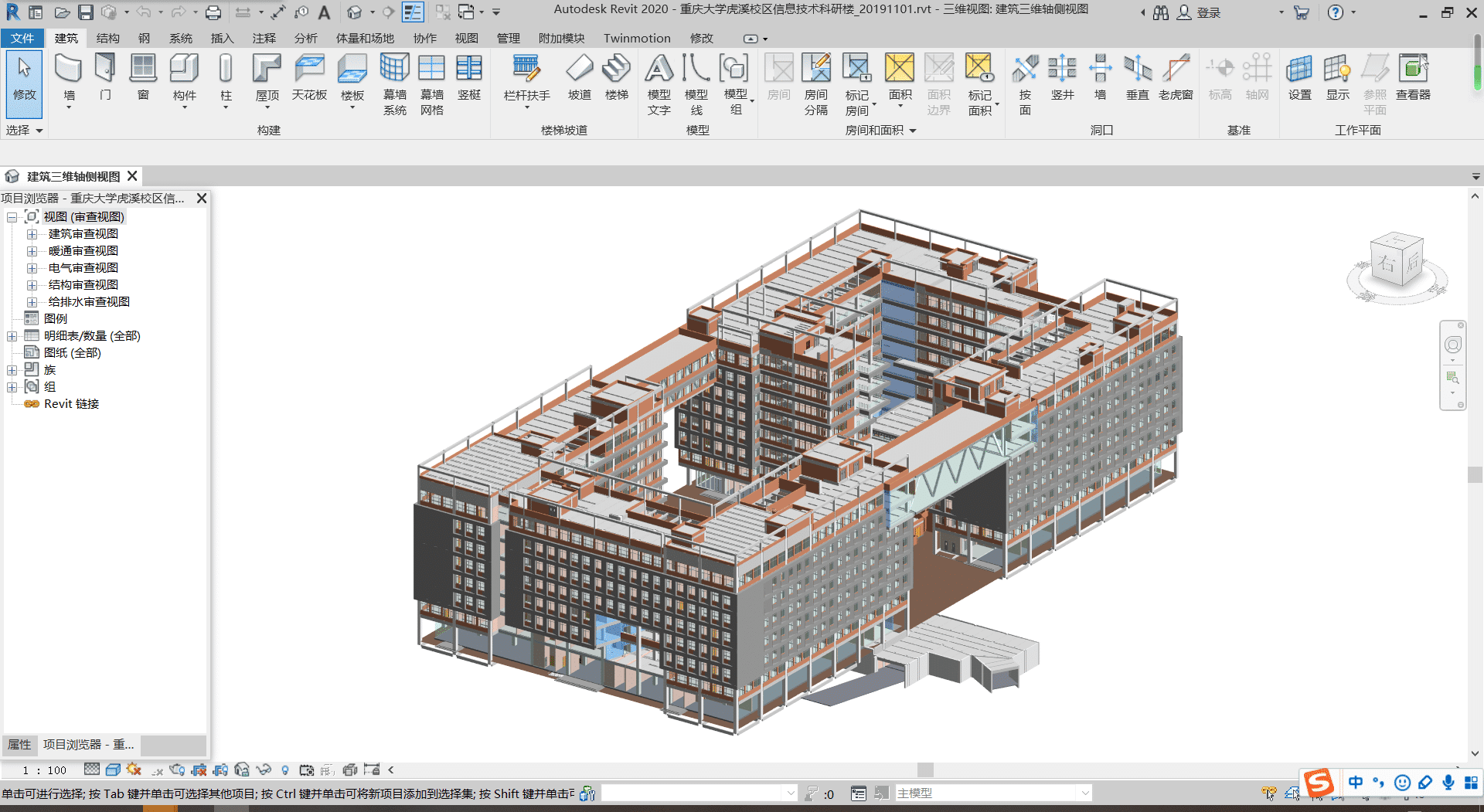Select the 模型线 (Model Line) tool
The image size is (1484, 812).
click(696, 85)
